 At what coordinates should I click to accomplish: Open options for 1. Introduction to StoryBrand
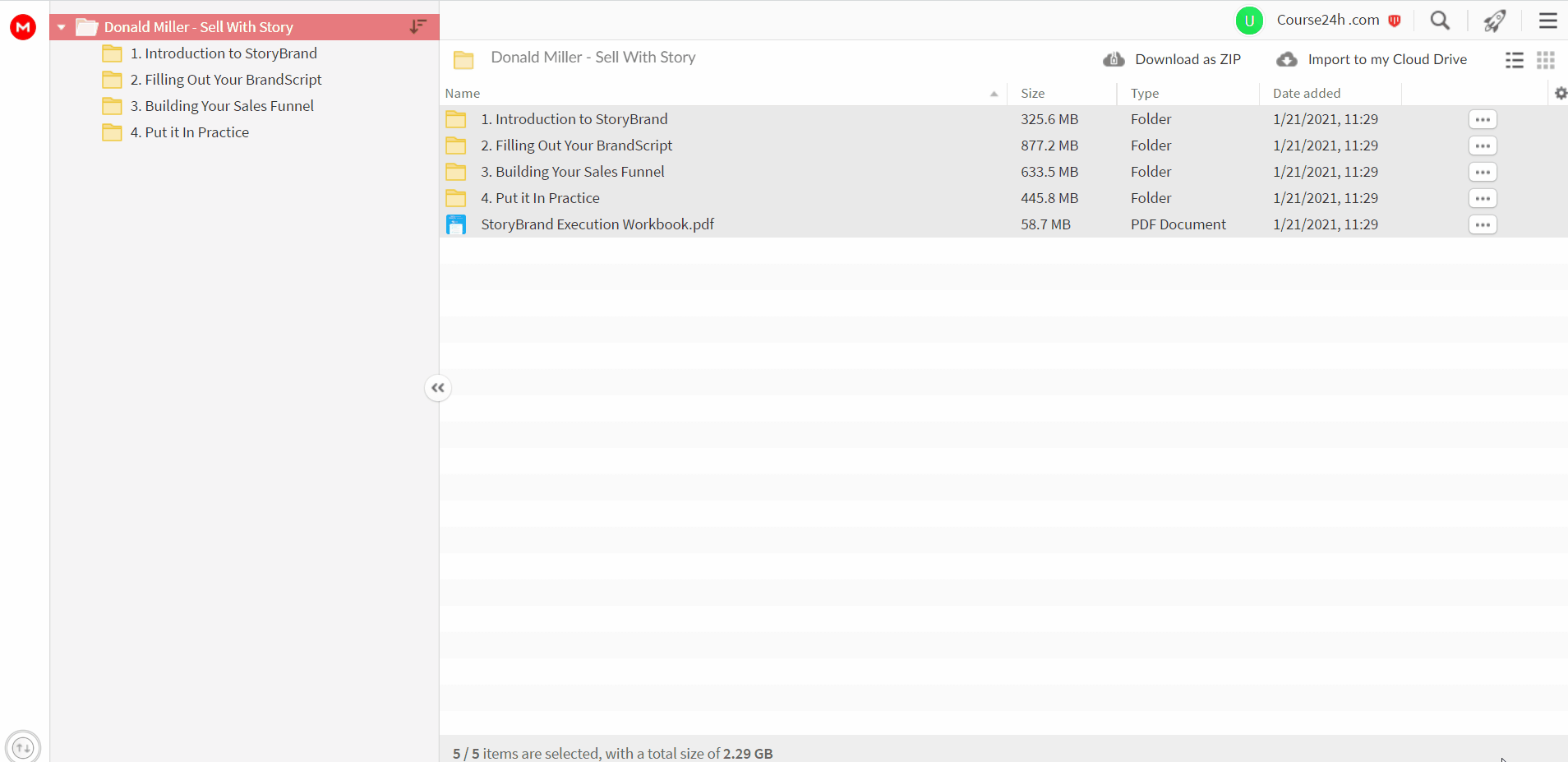tap(1483, 119)
